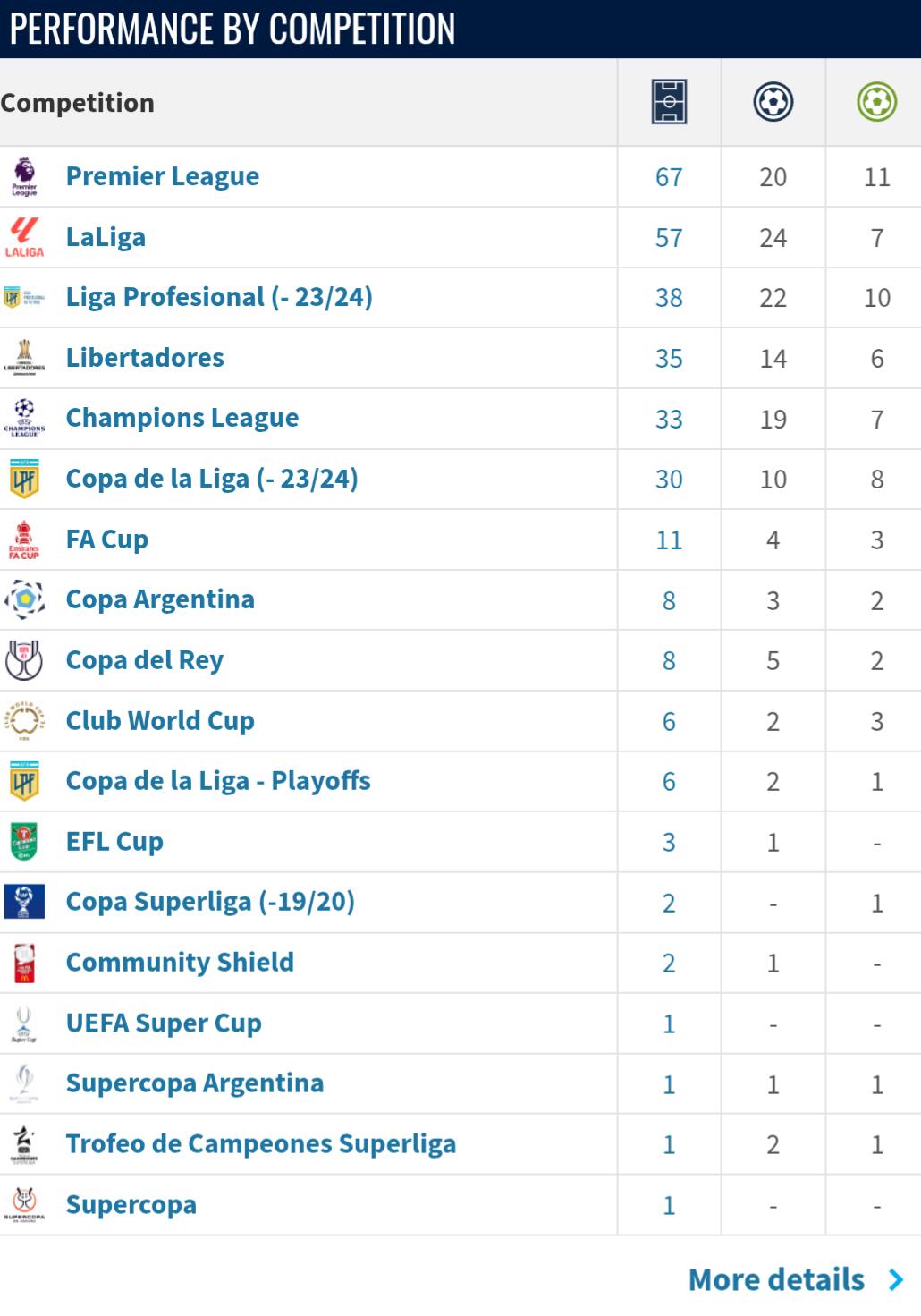921x1316 pixels.
Task: Open Trofeo de Campeones Superliga link
Action: tap(261, 1144)
